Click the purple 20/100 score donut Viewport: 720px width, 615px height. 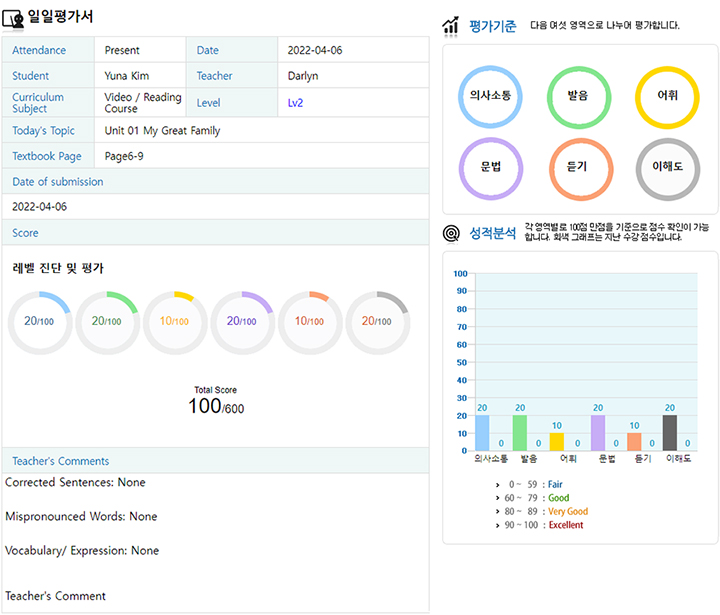tap(242, 322)
